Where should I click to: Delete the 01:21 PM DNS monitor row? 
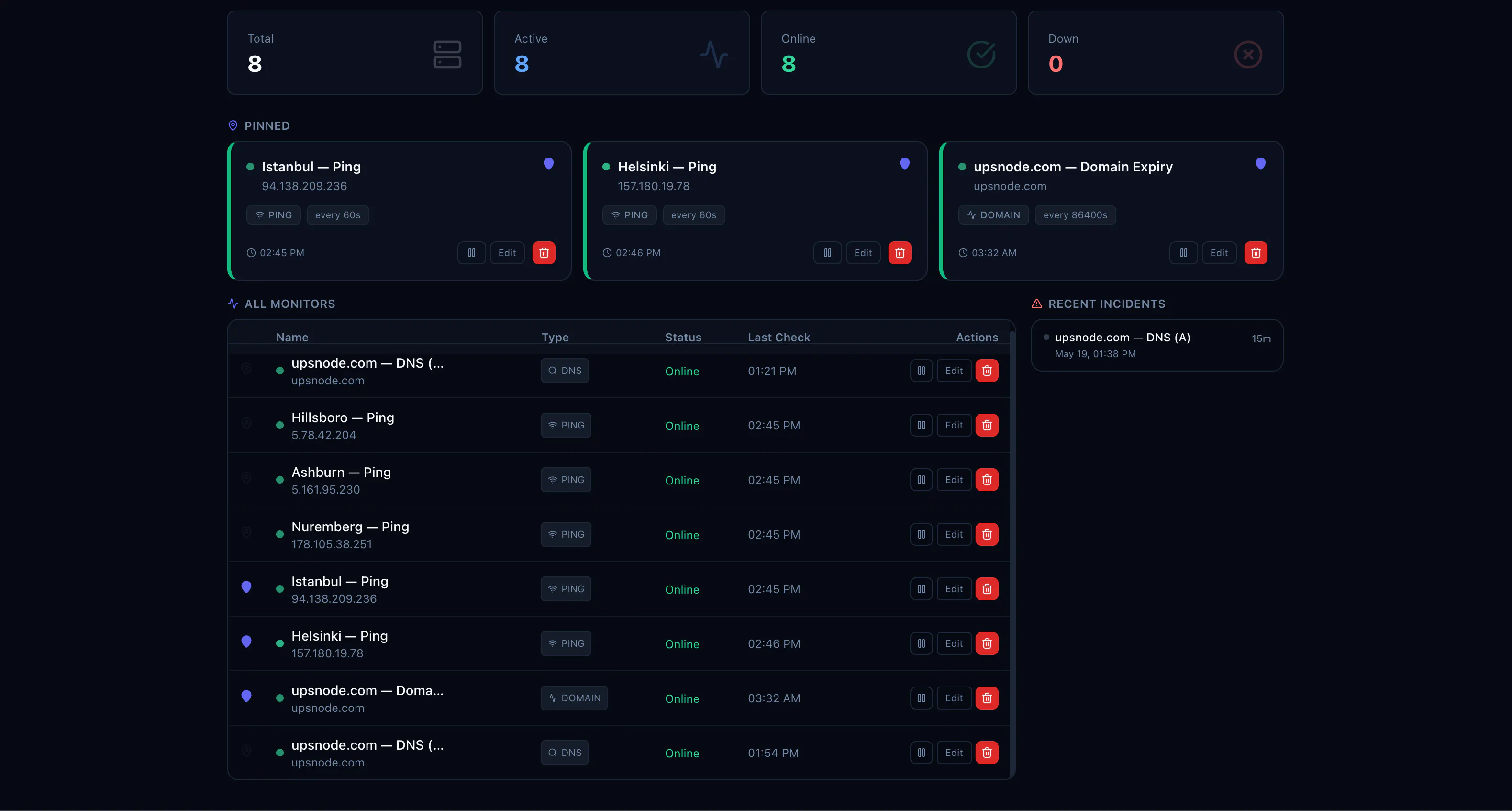point(987,371)
